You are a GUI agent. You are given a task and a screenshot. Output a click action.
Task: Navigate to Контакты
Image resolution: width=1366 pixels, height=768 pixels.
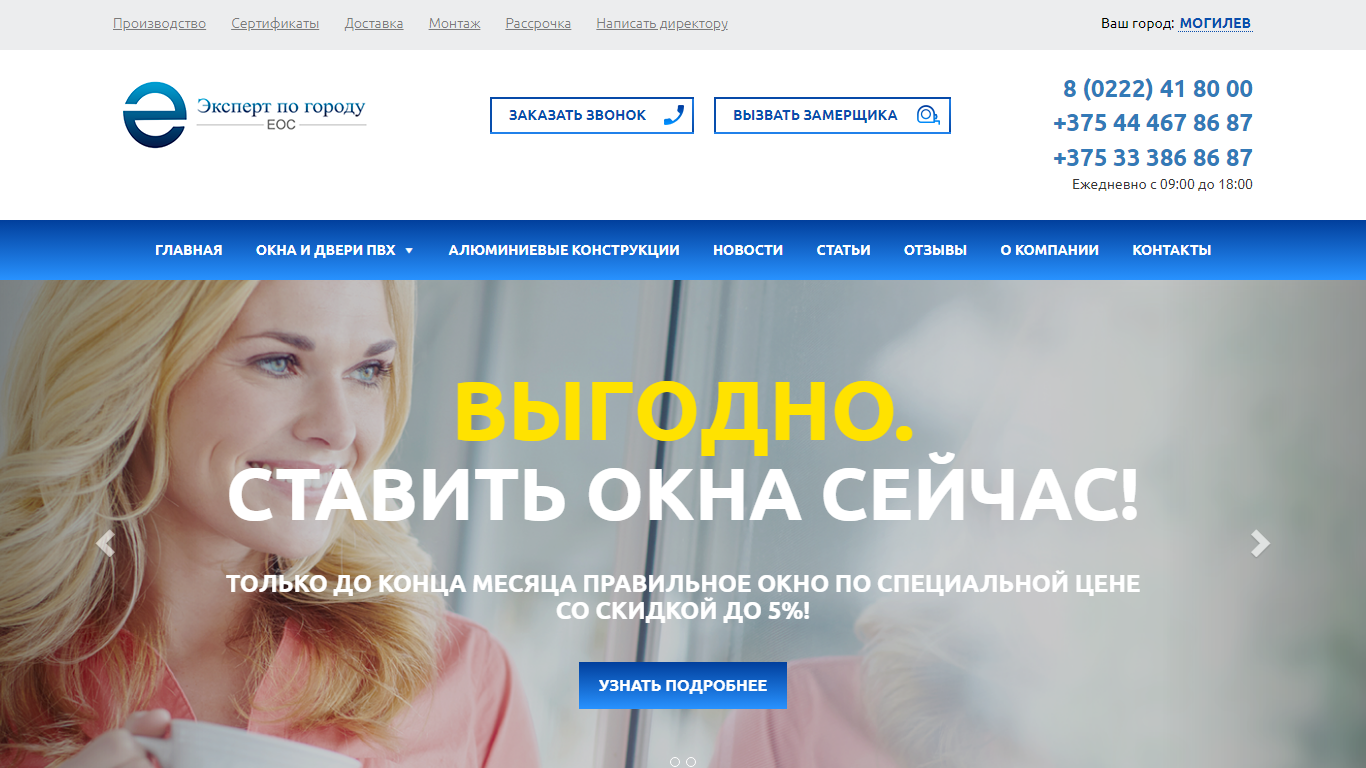(x=1172, y=250)
